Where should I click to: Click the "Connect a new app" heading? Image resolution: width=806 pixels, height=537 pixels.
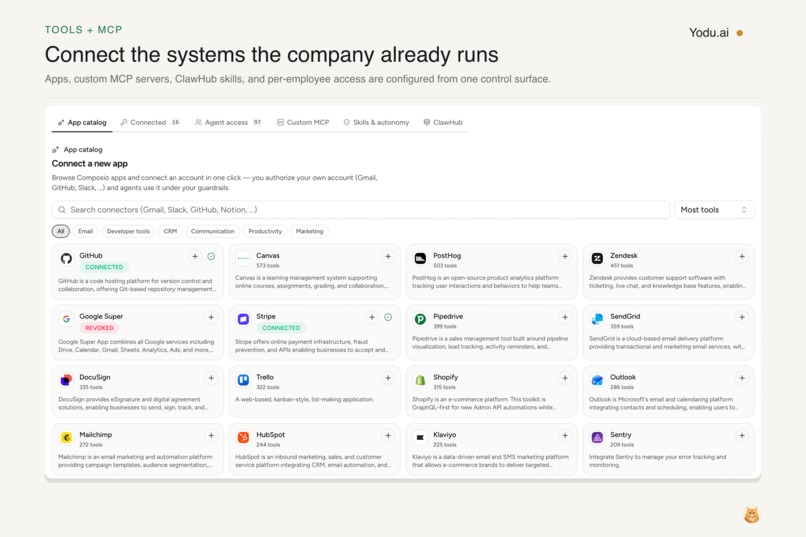click(x=89, y=163)
